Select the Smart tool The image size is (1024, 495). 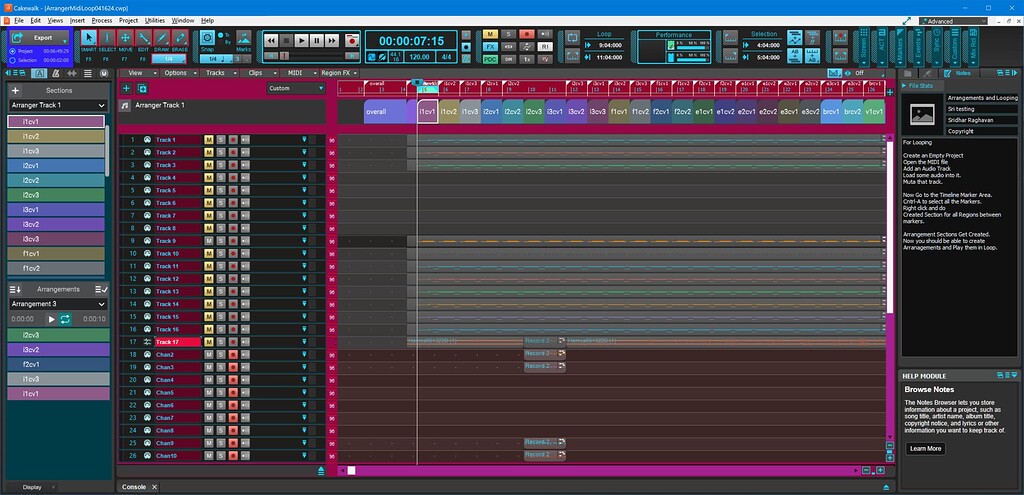pyautogui.click(x=89, y=39)
